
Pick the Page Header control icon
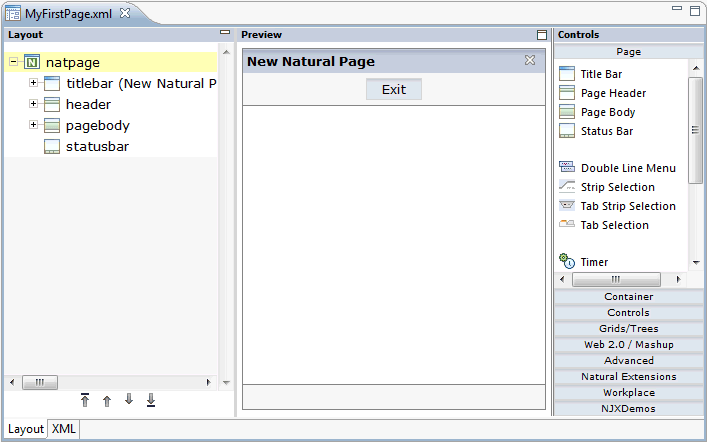(x=567, y=93)
